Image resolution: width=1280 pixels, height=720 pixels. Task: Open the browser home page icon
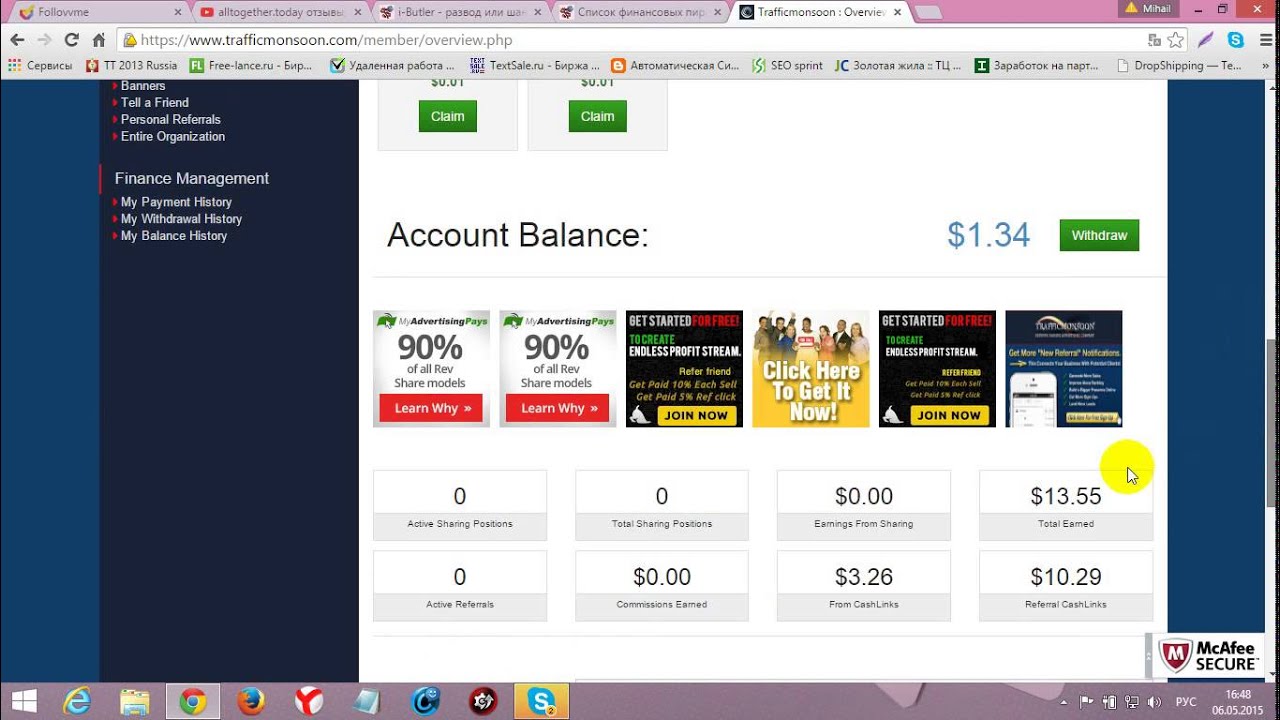(x=98, y=40)
